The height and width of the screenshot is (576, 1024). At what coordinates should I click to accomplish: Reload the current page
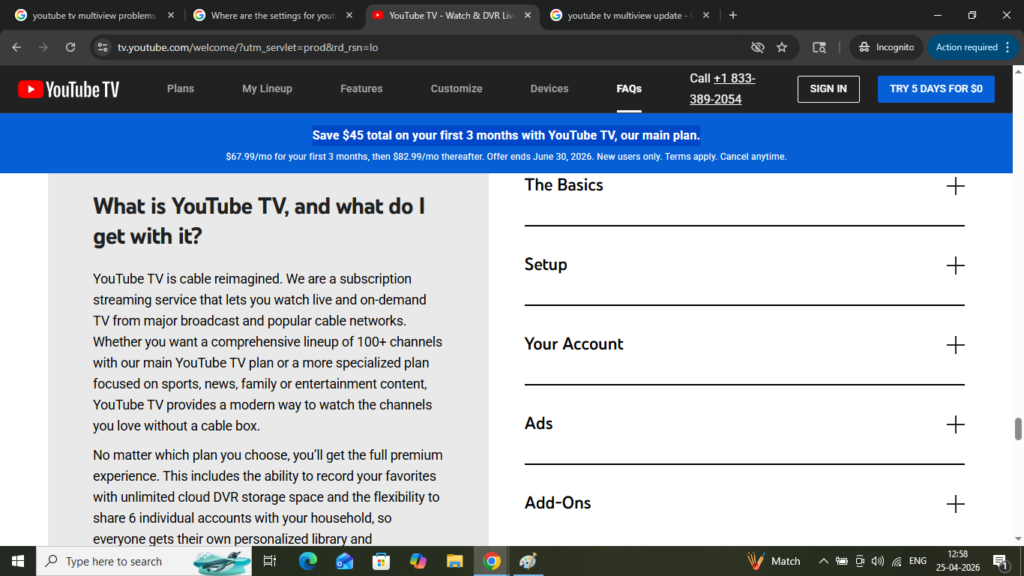pos(70,47)
